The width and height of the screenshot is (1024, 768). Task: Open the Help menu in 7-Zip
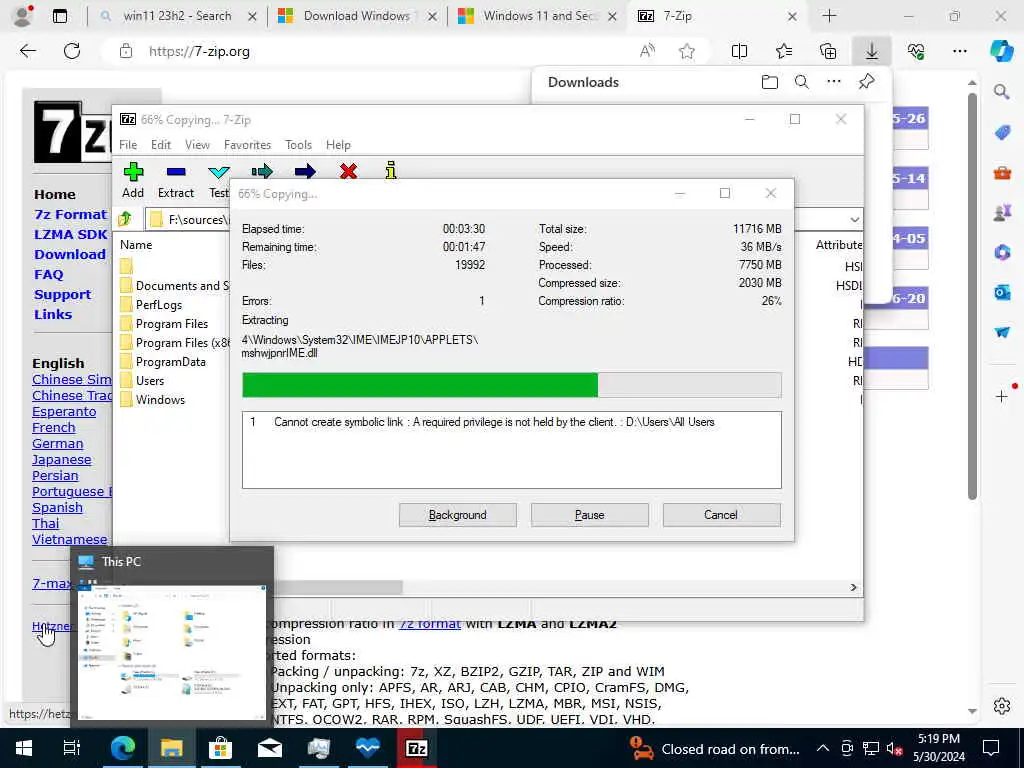click(338, 145)
